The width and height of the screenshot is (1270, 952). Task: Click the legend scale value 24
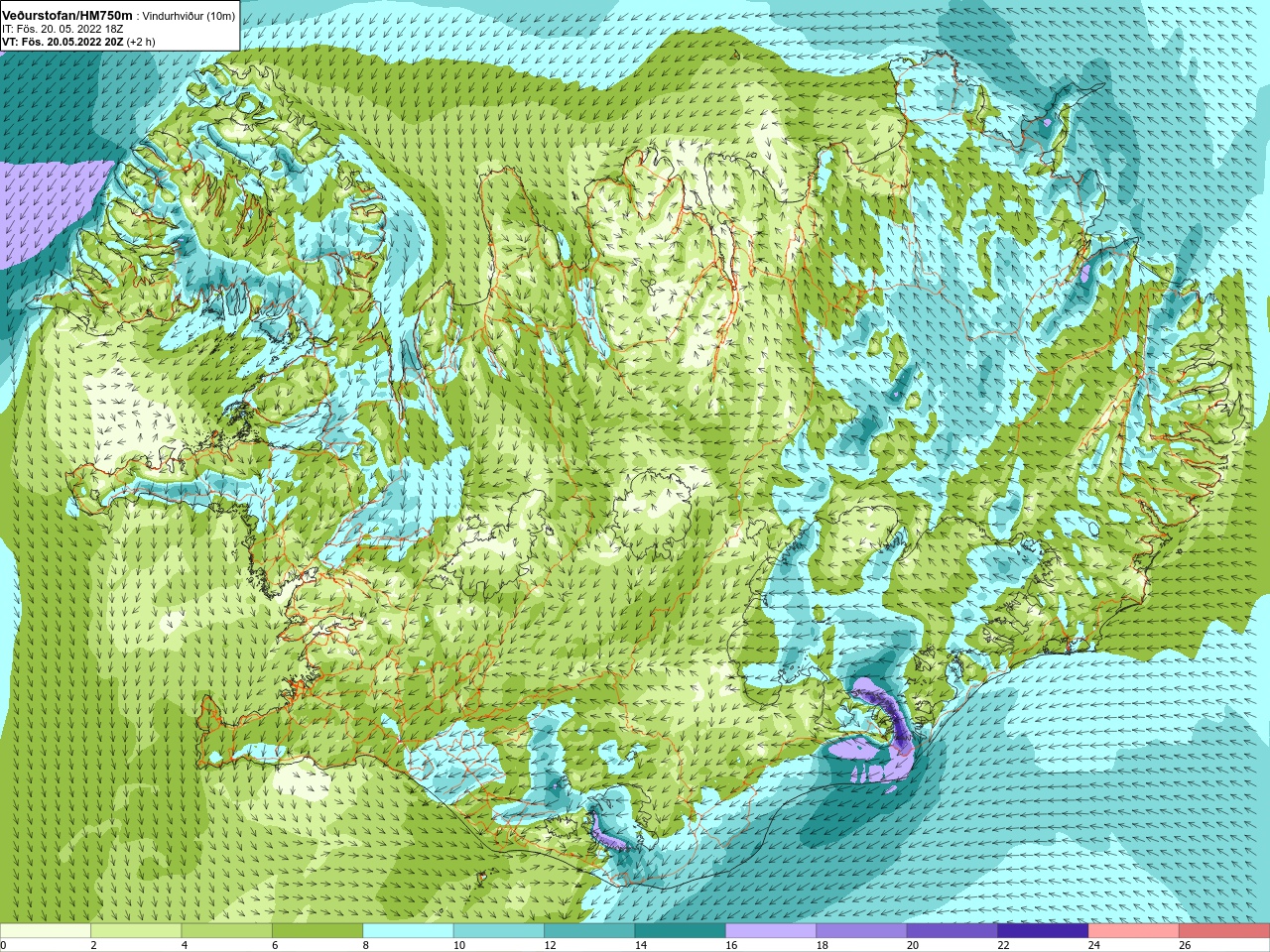coord(1094,945)
